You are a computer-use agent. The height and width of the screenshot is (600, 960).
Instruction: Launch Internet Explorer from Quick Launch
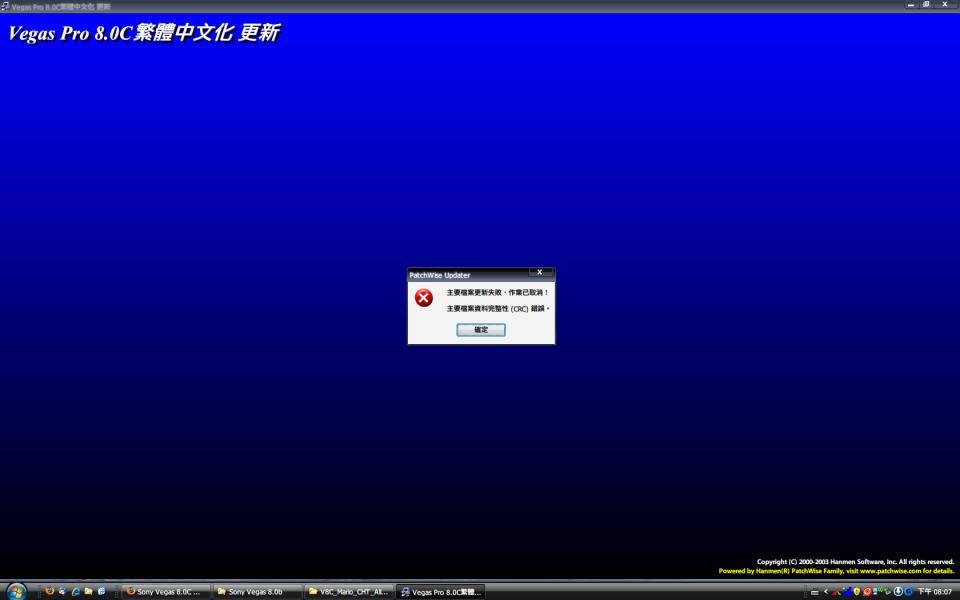[76, 591]
